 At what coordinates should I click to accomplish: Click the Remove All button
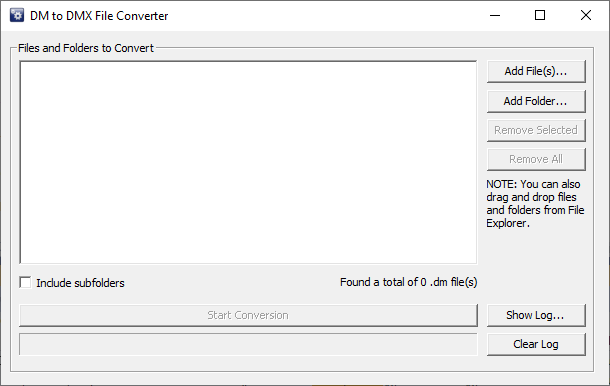coord(536,159)
